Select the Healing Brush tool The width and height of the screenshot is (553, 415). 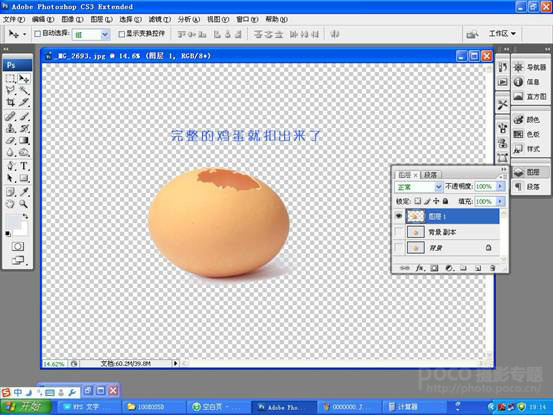11,116
